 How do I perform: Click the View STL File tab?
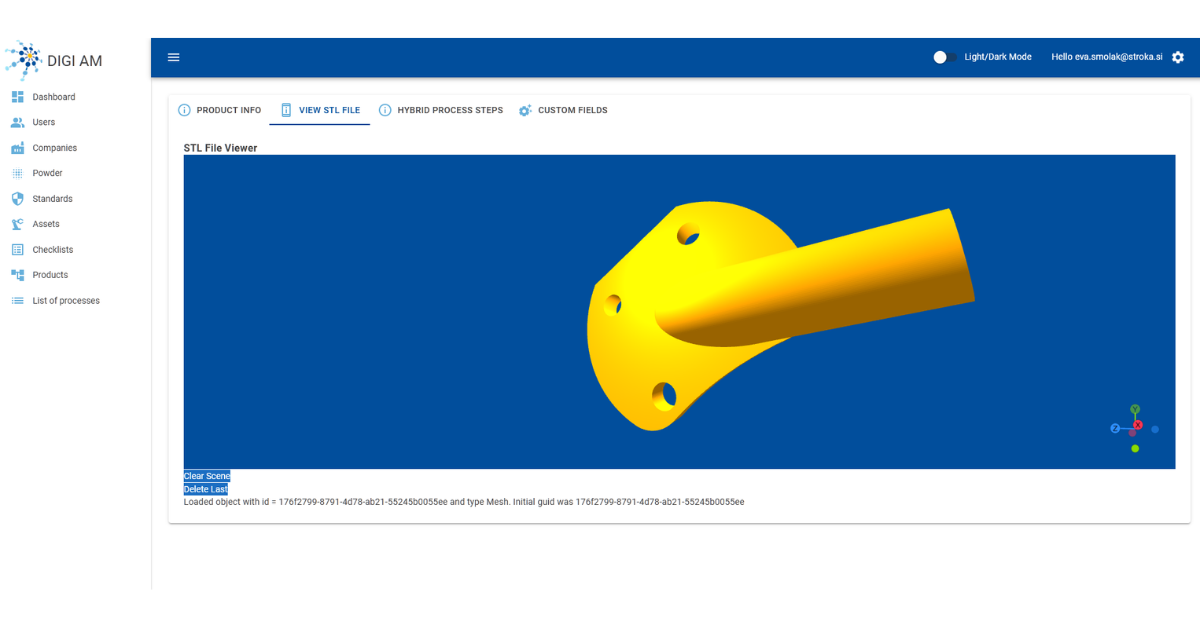tap(320, 110)
